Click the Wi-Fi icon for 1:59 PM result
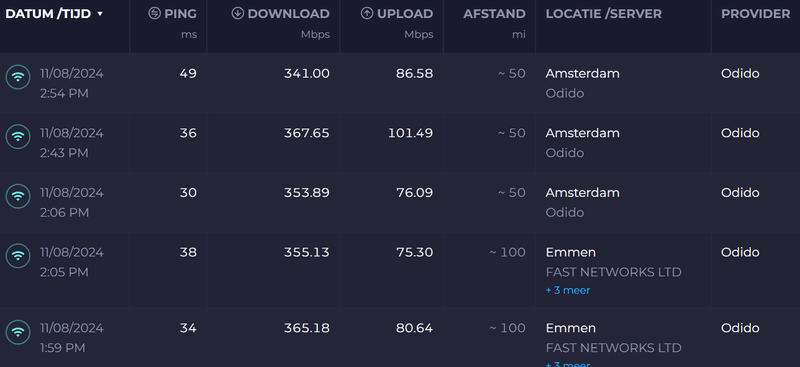Image resolution: width=800 pixels, height=367 pixels. [18, 332]
